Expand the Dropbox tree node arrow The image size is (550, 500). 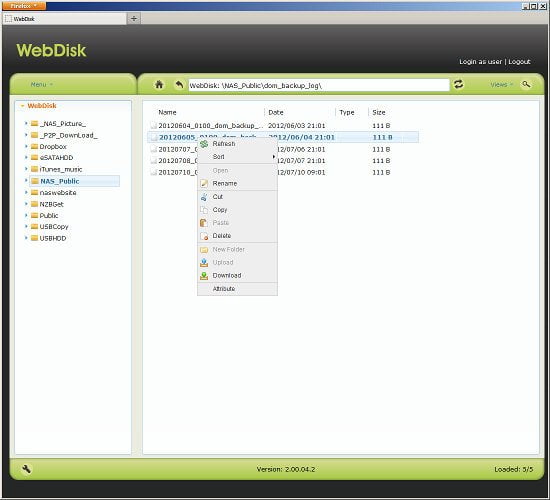pyautogui.click(x=26, y=146)
